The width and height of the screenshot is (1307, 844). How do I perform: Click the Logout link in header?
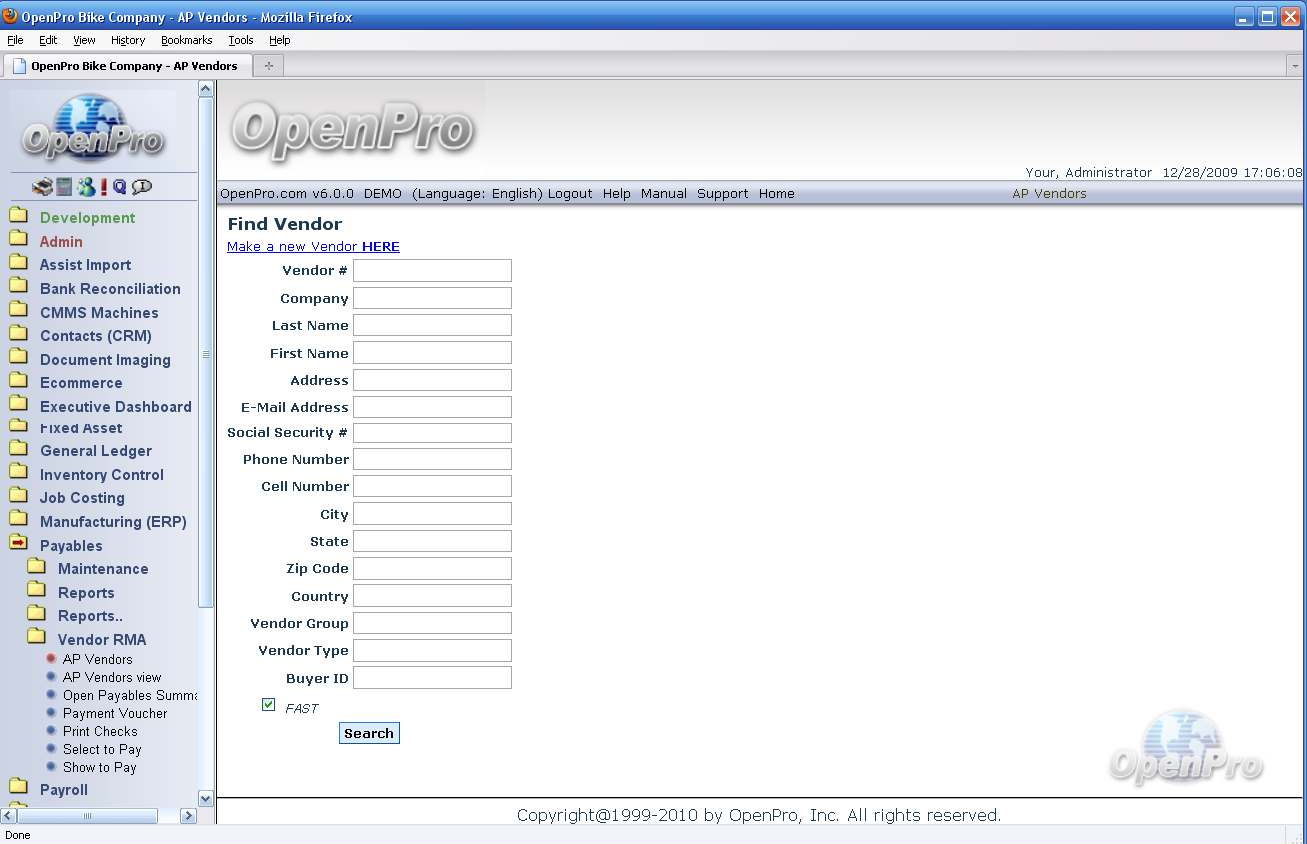point(570,194)
